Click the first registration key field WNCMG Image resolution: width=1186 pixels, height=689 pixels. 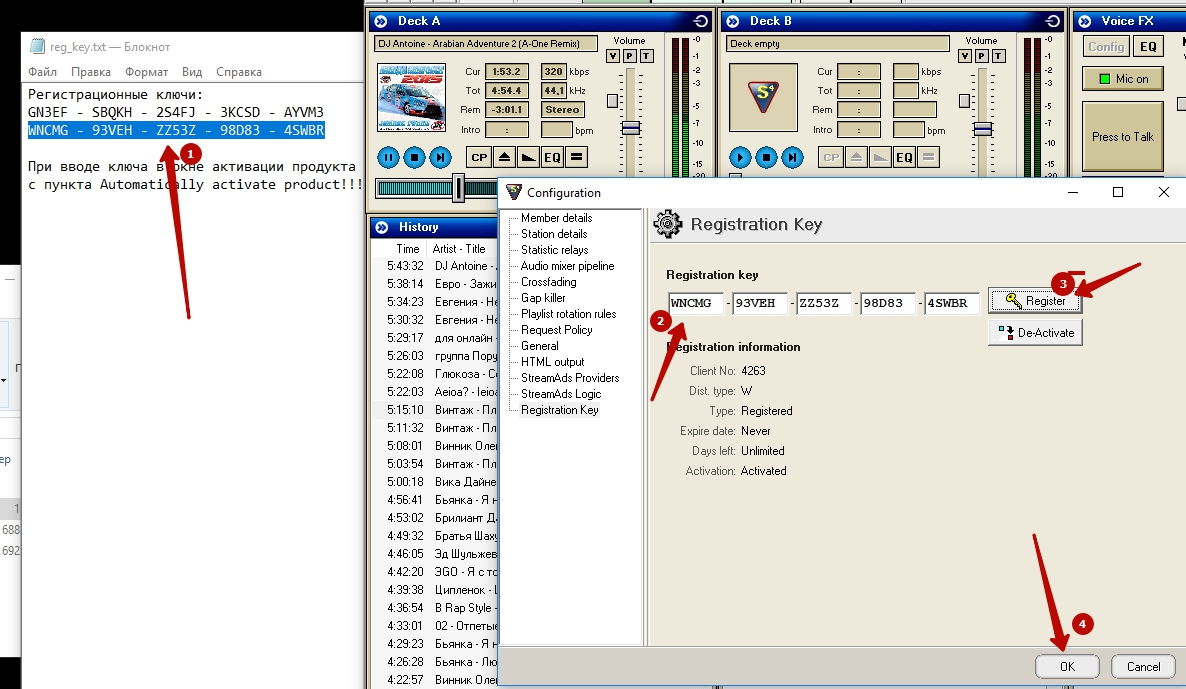coord(696,303)
